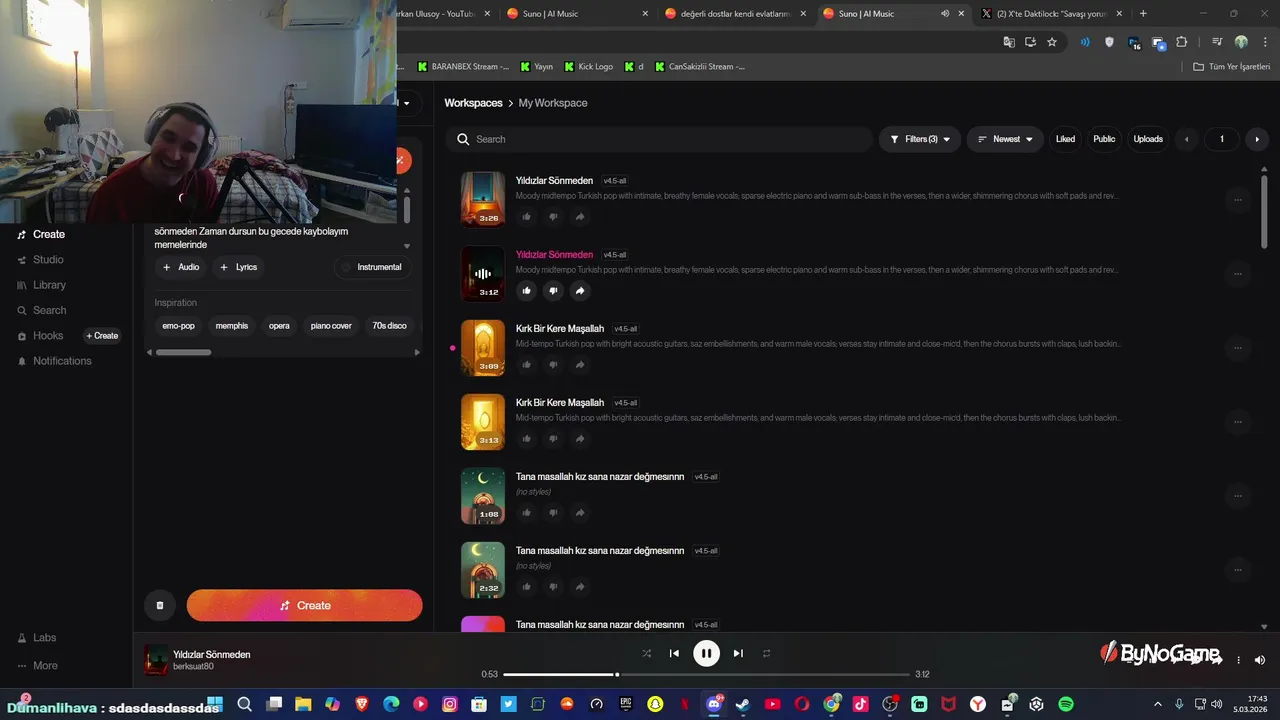The height and width of the screenshot is (720, 1280).
Task: Open the Kırk Bir Kere Maşallah 3:13 cover thumbnail
Action: pos(483,421)
